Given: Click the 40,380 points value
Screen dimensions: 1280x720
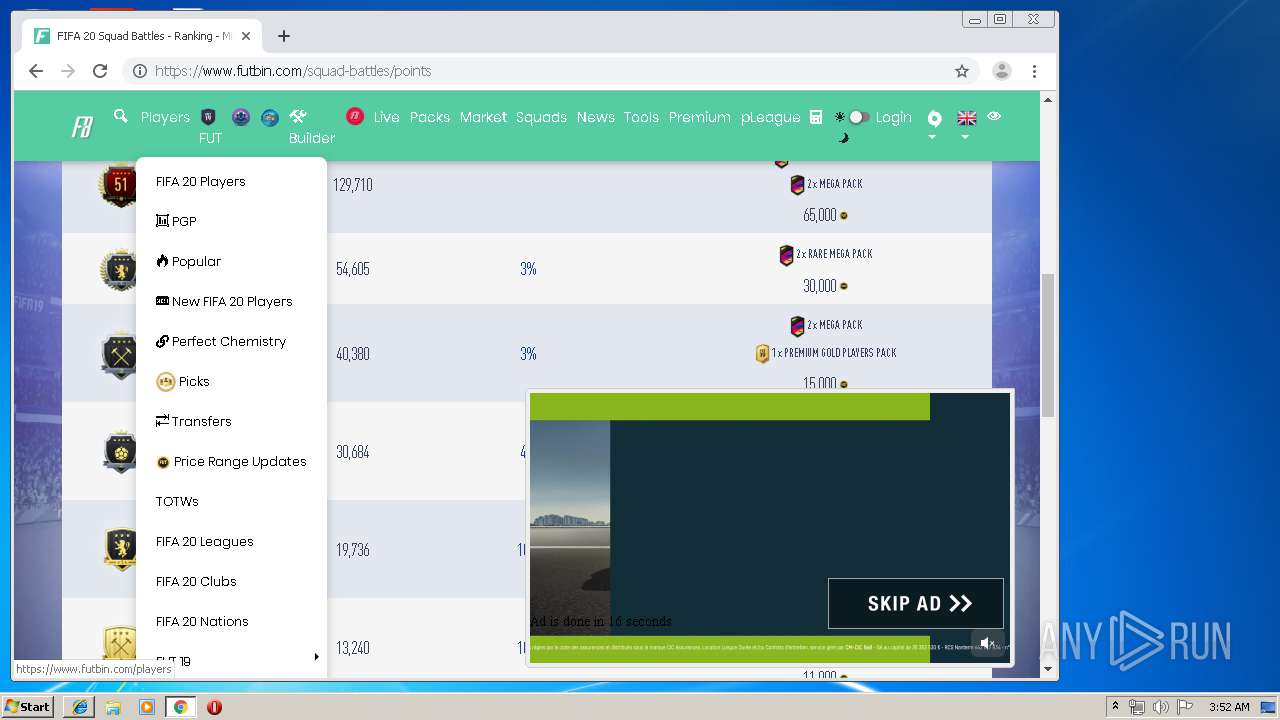Looking at the screenshot, I should [353, 353].
